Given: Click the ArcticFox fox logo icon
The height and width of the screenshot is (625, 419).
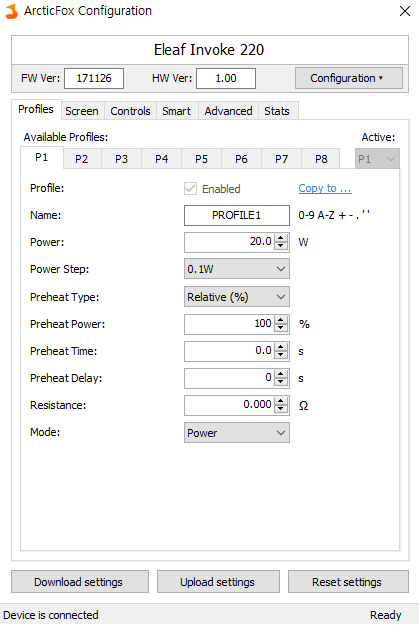Looking at the screenshot, I should coord(11,11).
